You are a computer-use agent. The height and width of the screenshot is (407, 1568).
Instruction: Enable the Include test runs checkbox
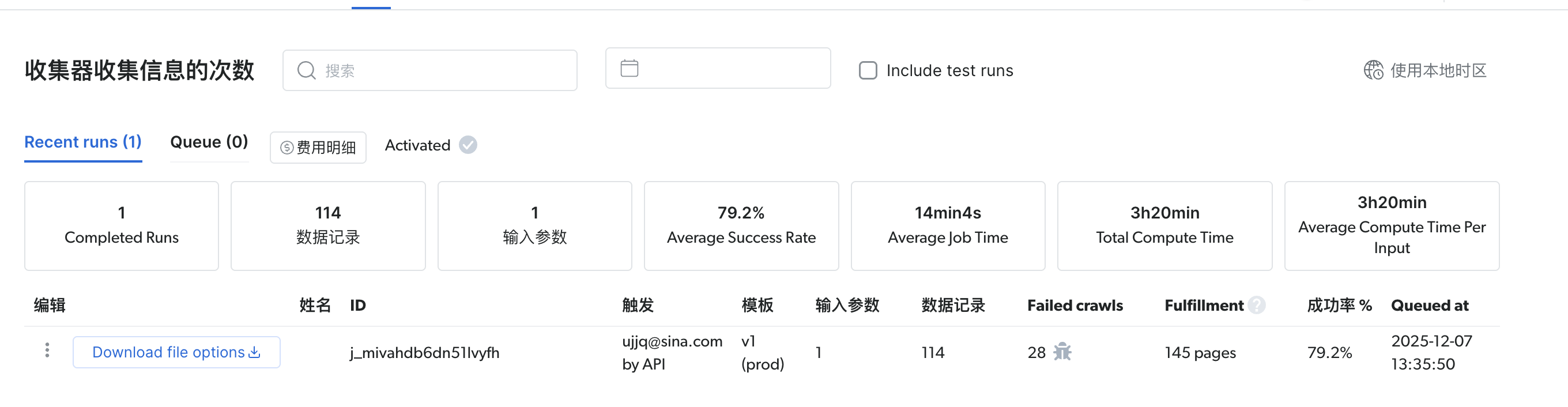[x=868, y=70]
